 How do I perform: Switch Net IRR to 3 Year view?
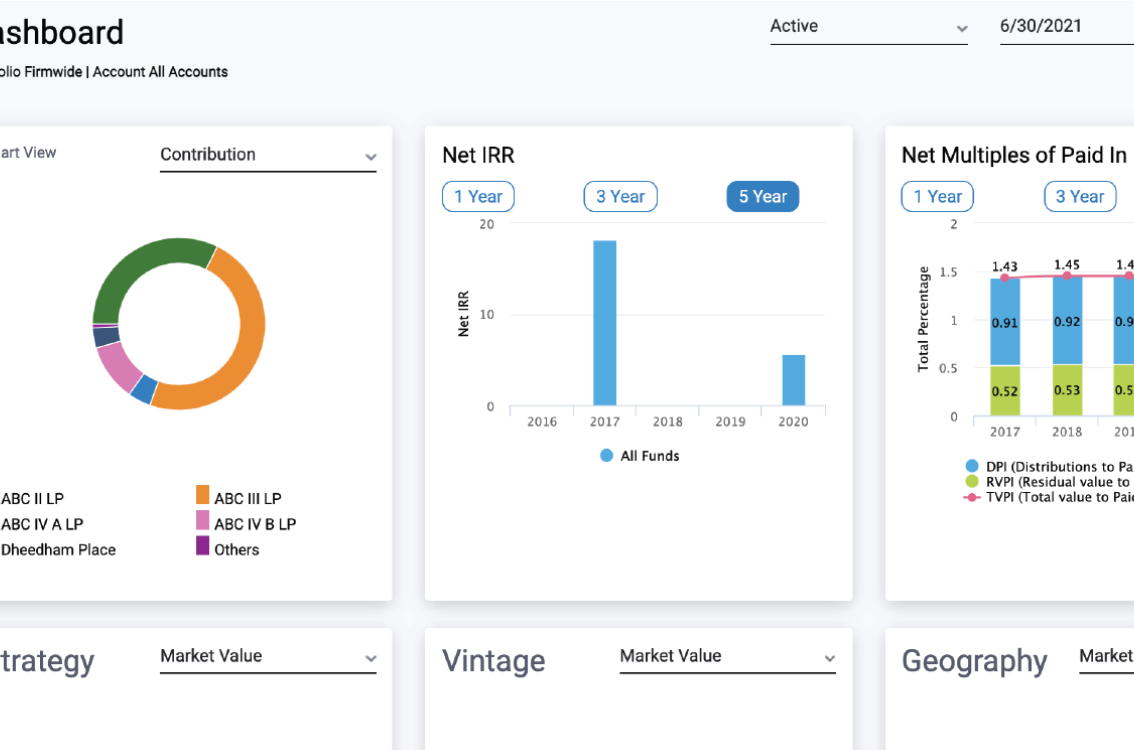click(620, 196)
